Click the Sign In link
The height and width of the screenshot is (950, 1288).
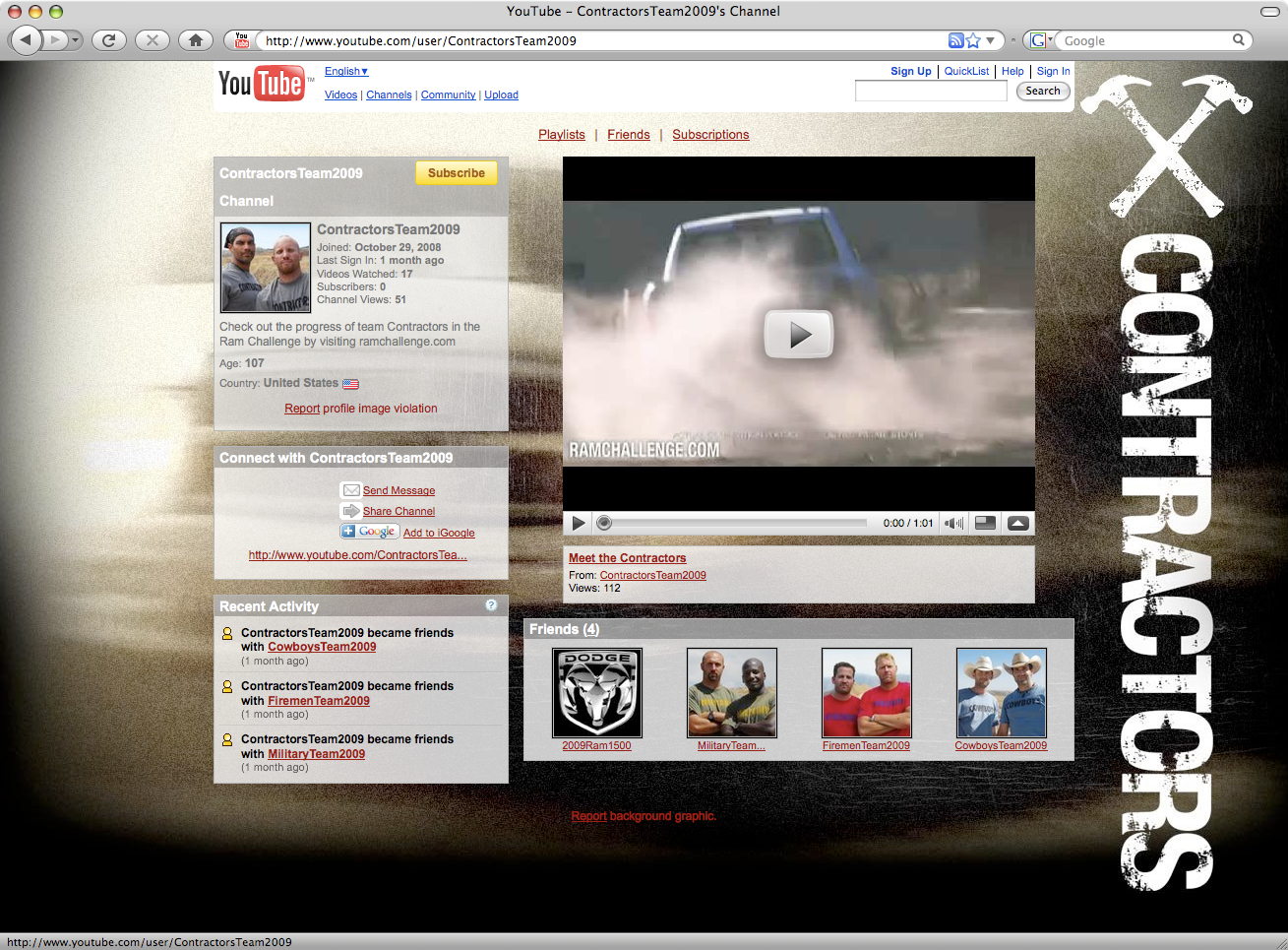1053,71
